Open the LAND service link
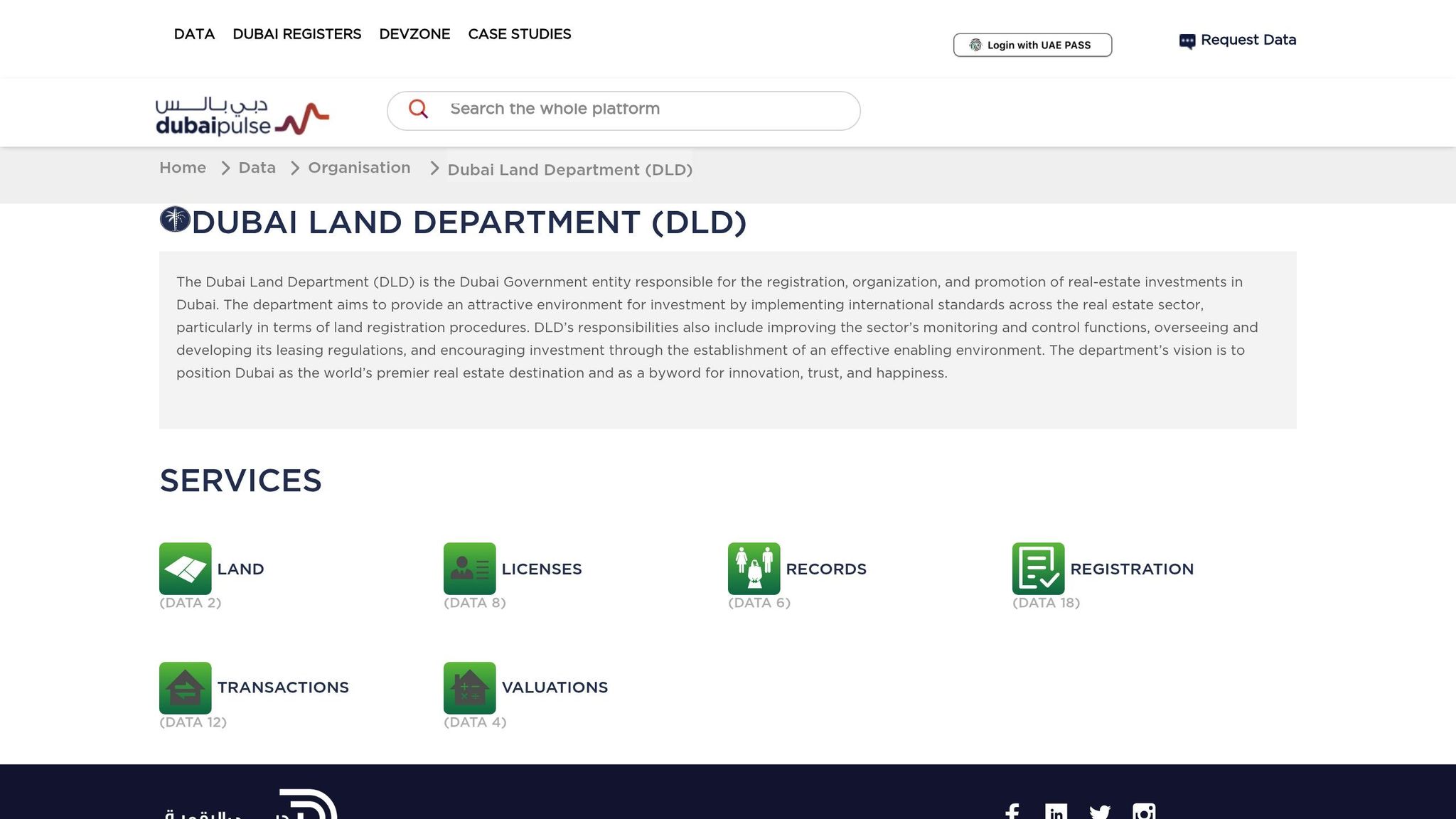The width and height of the screenshot is (1456, 819). (240, 569)
